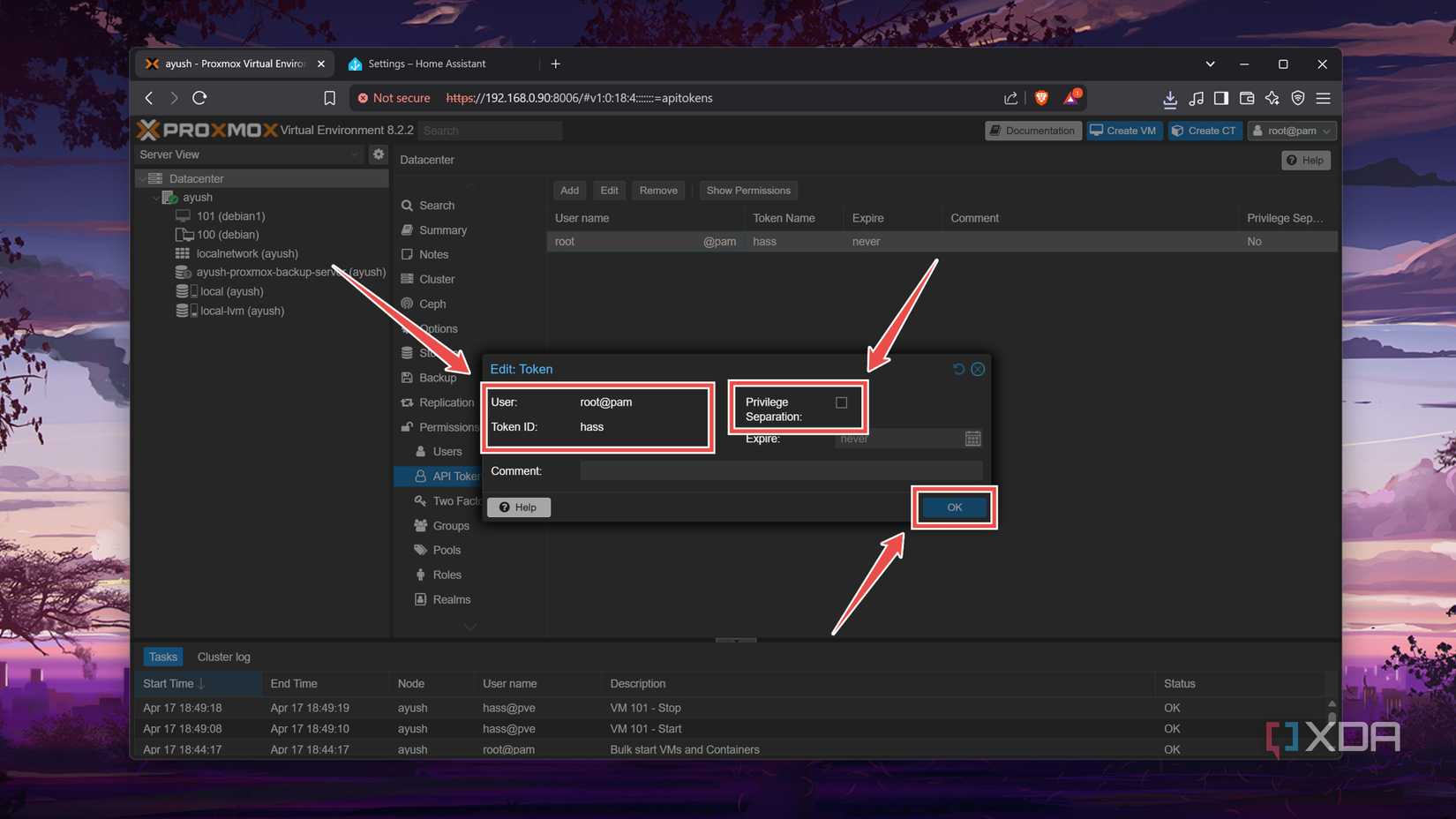Select the API Tokens sidebar icon
The image size is (1456, 819).
click(420, 476)
